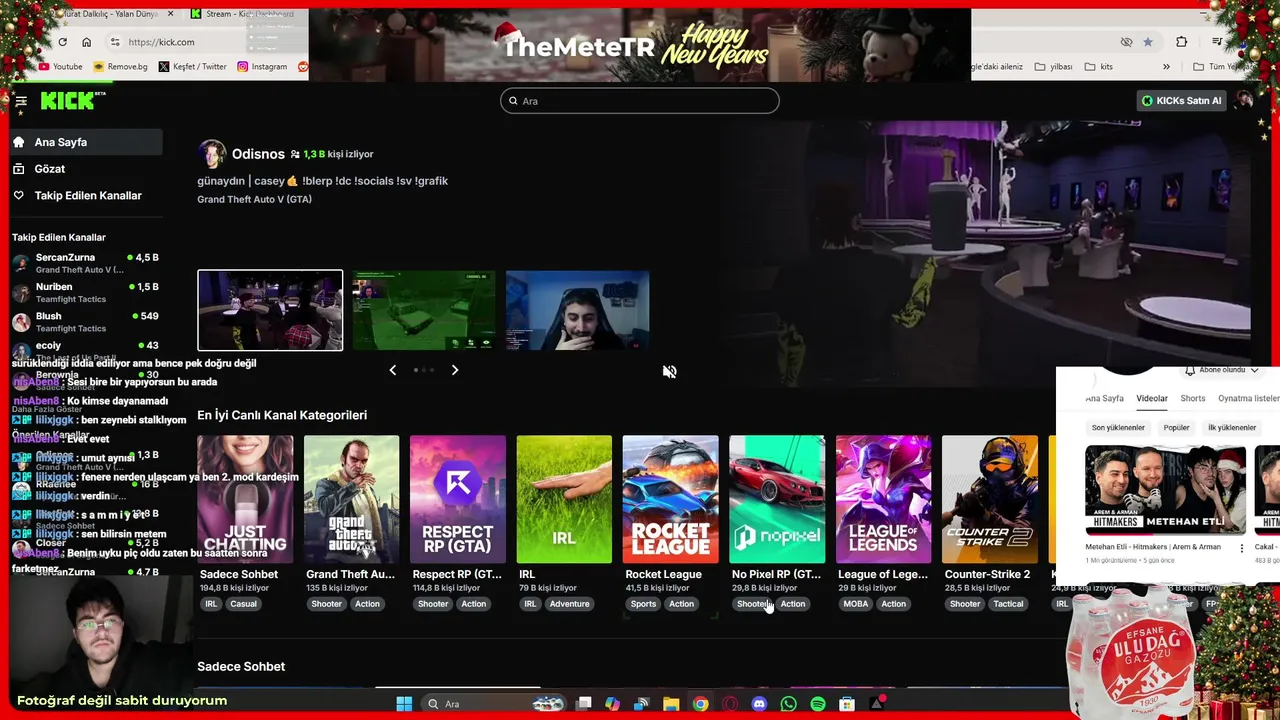Viewport: 1280px width, 720px height.
Task: Close the Murat Dalkılıç browser tab
Action: click(x=170, y=14)
